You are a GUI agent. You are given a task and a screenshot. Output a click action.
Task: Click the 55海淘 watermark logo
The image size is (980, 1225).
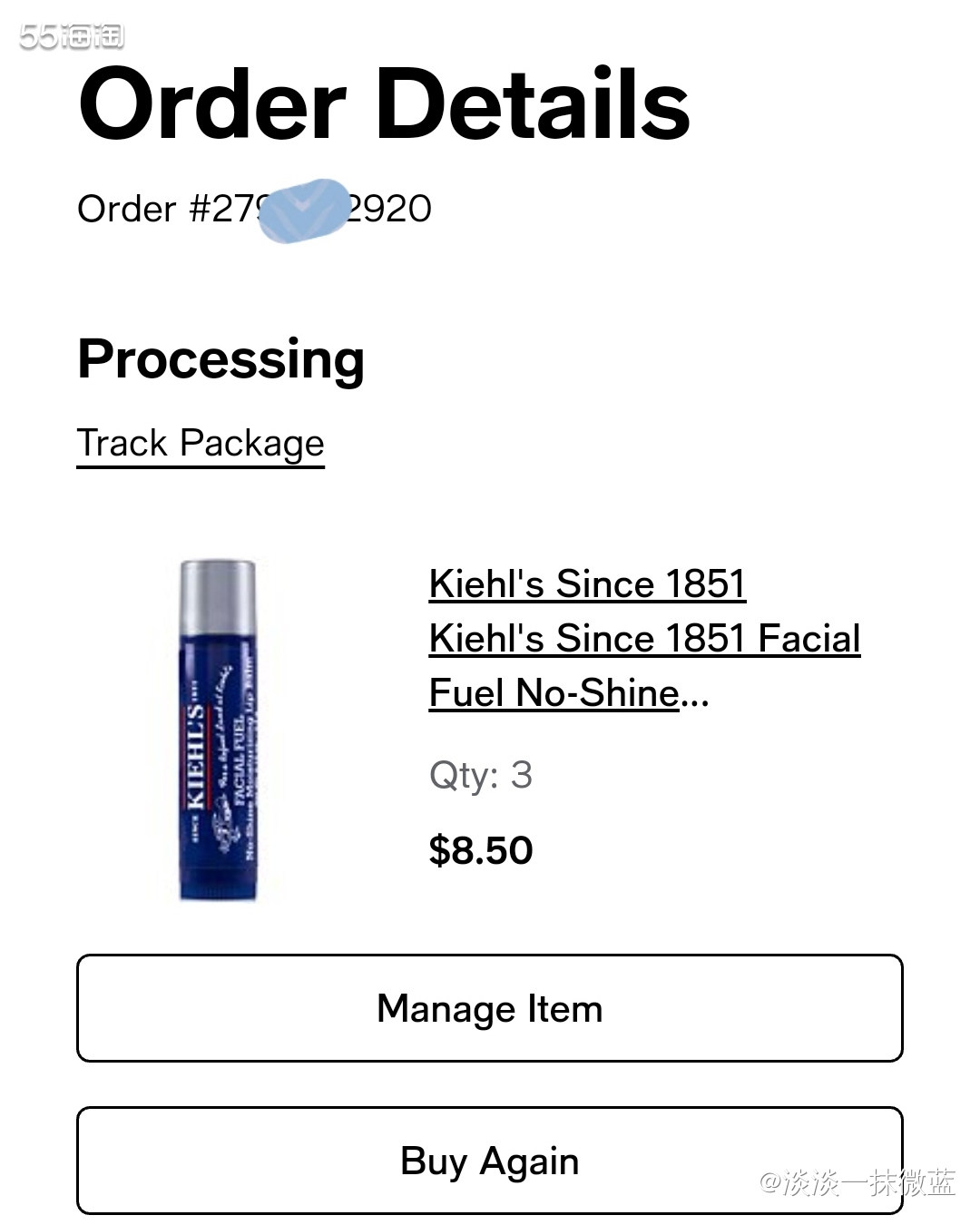pos(71,36)
